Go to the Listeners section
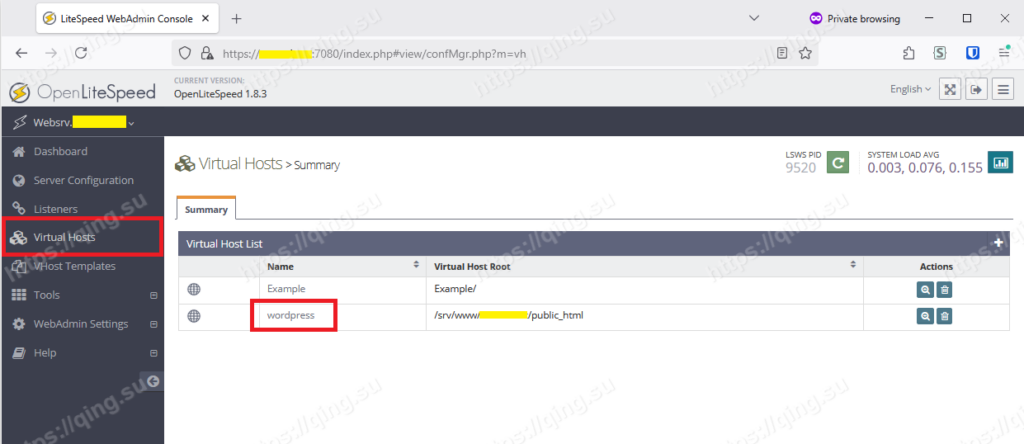Viewport: 1024px width, 444px height. coord(56,209)
